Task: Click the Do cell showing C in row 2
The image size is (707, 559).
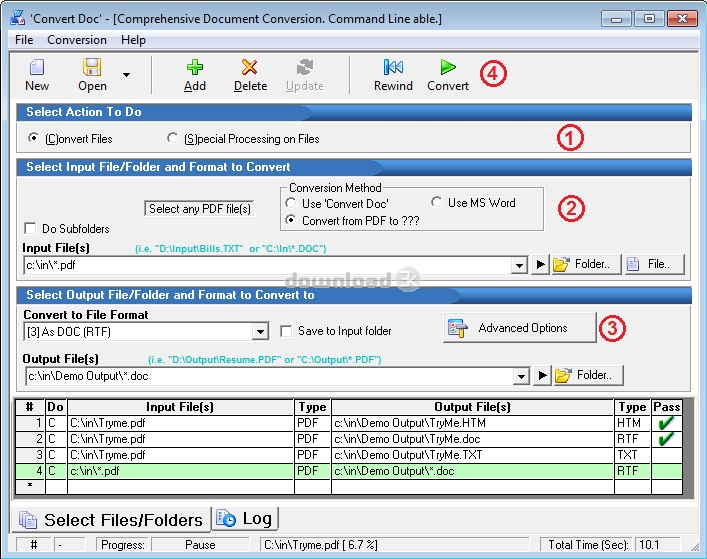Action: click(x=56, y=439)
